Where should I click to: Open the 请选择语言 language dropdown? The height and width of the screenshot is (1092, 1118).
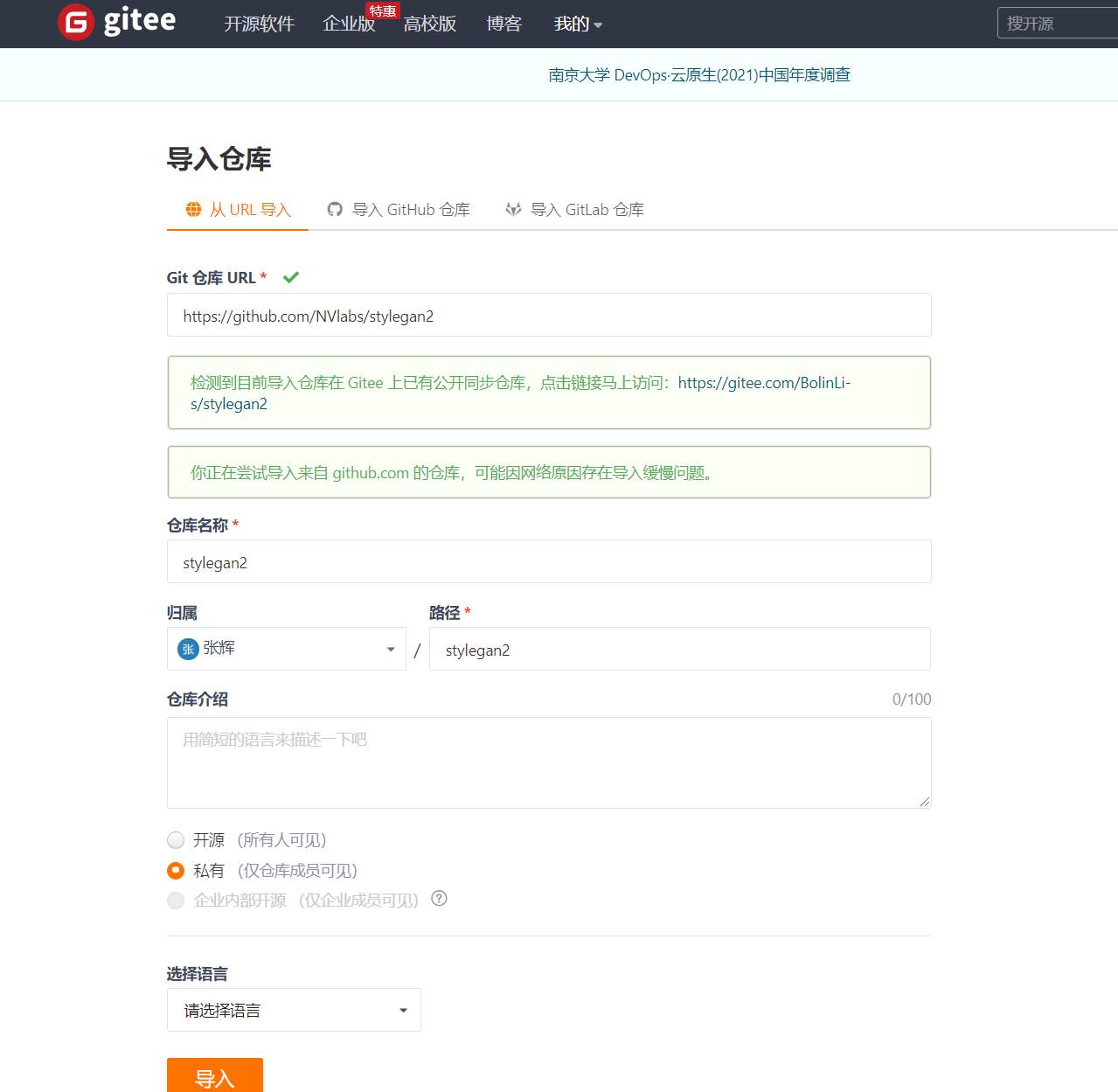pos(294,1010)
